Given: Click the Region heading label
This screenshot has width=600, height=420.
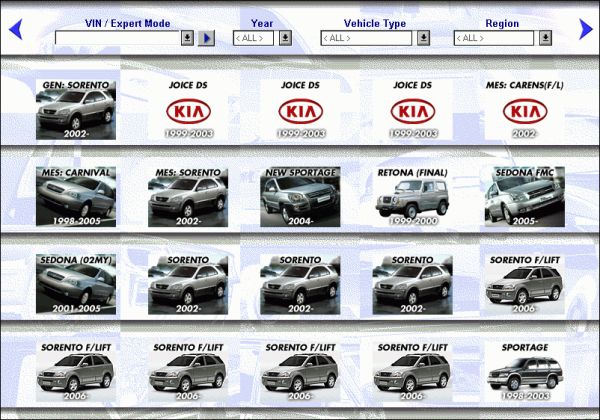Looking at the screenshot, I should coord(502,24).
